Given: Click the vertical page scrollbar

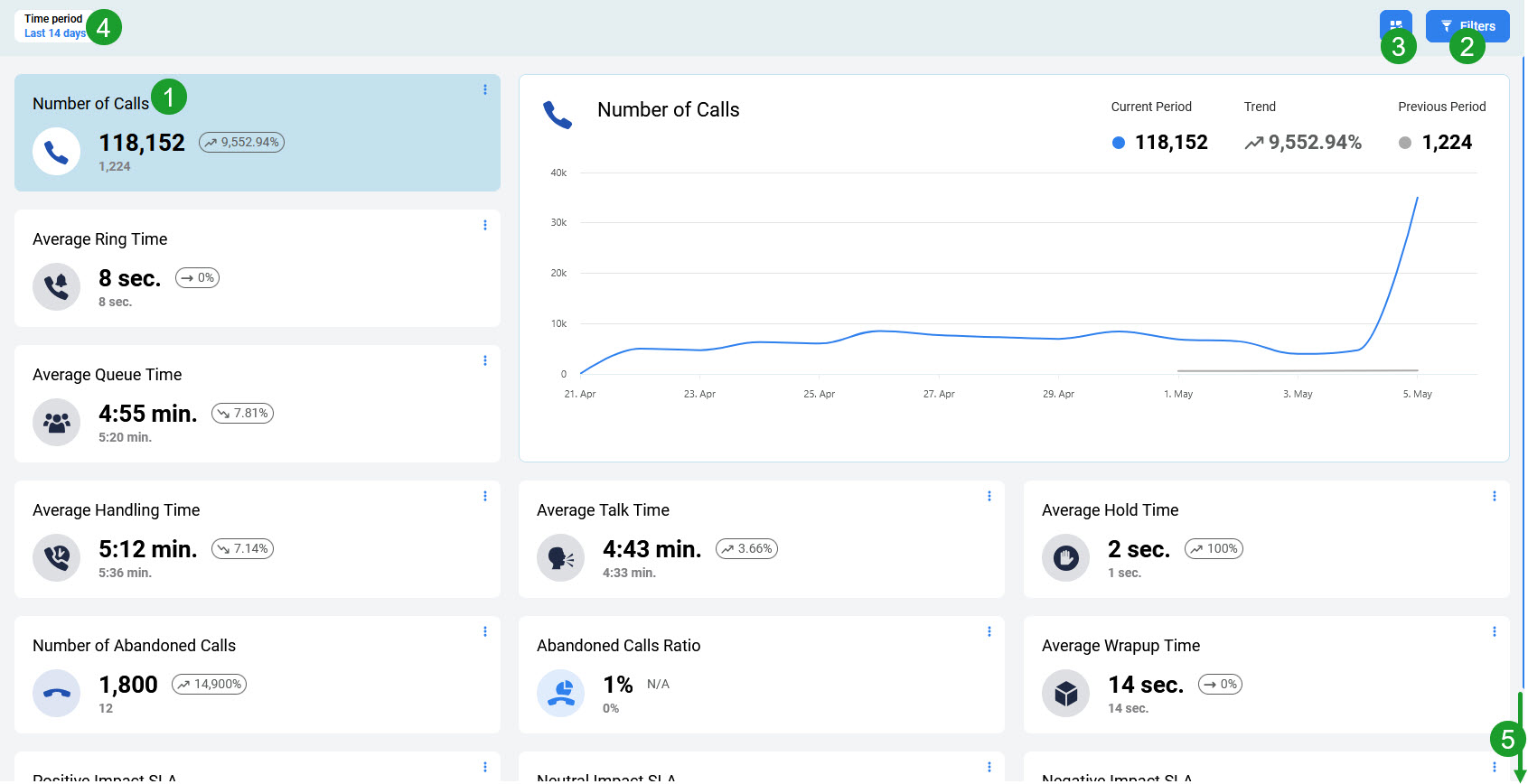Looking at the screenshot, I should pyautogui.click(x=1523, y=361).
